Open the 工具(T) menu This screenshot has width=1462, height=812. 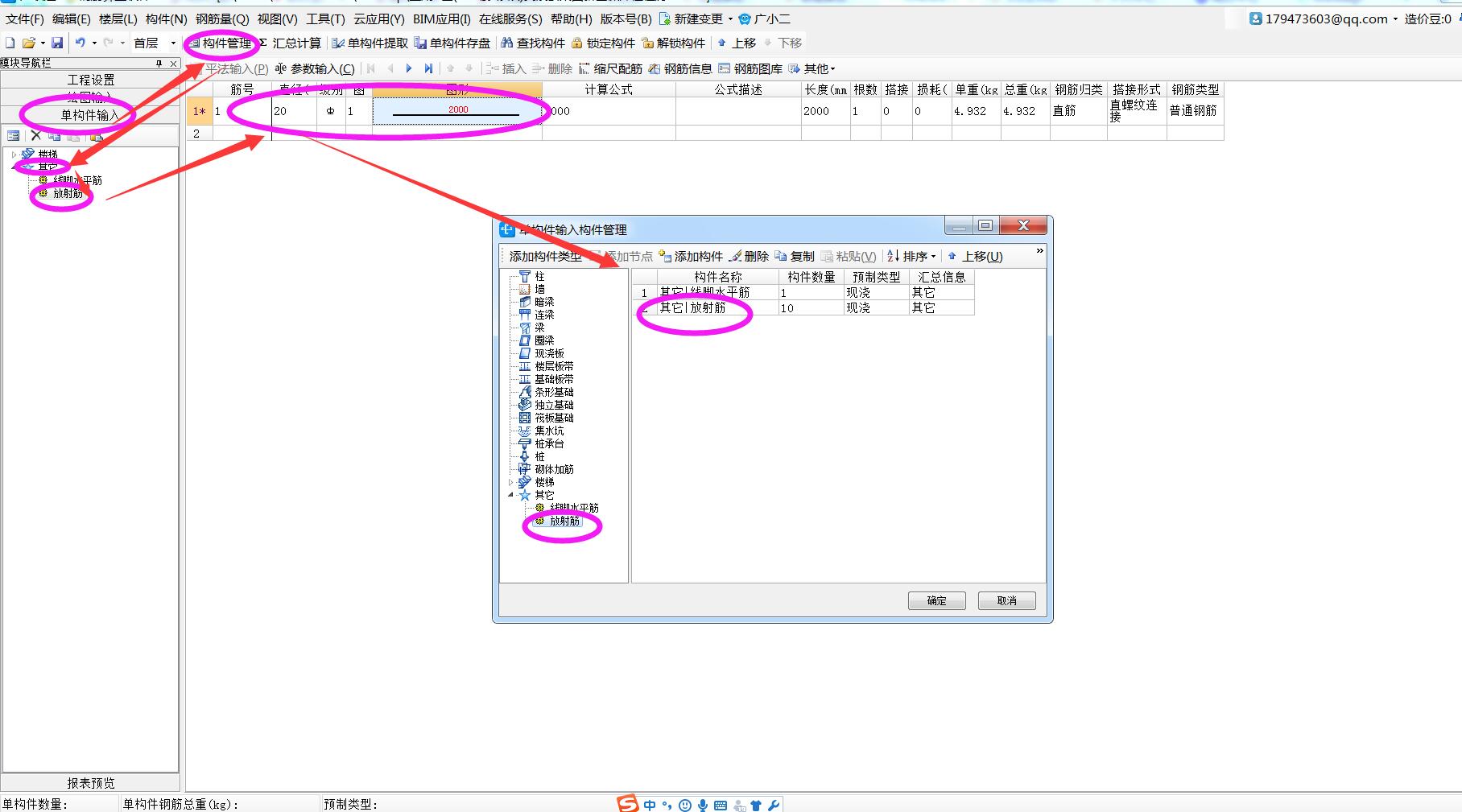(x=325, y=19)
